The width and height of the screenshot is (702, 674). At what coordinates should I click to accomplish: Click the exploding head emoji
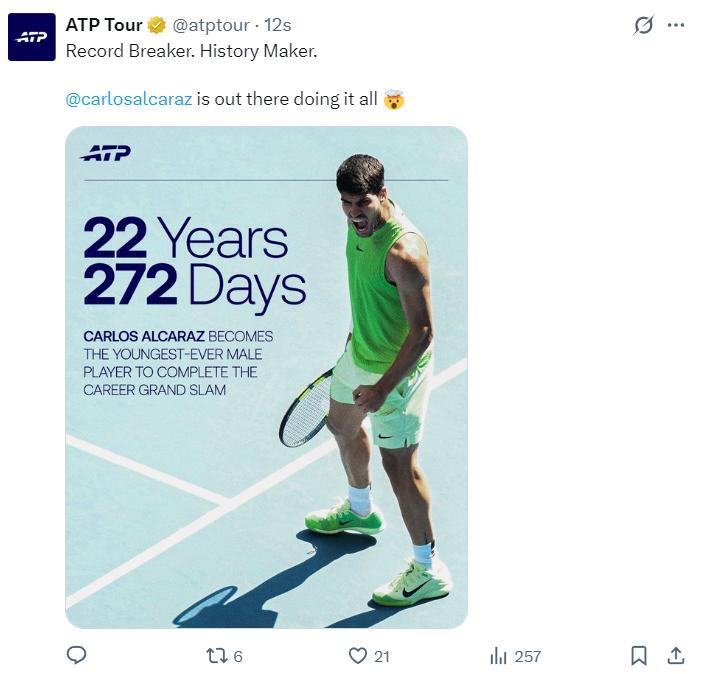pos(394,100)
